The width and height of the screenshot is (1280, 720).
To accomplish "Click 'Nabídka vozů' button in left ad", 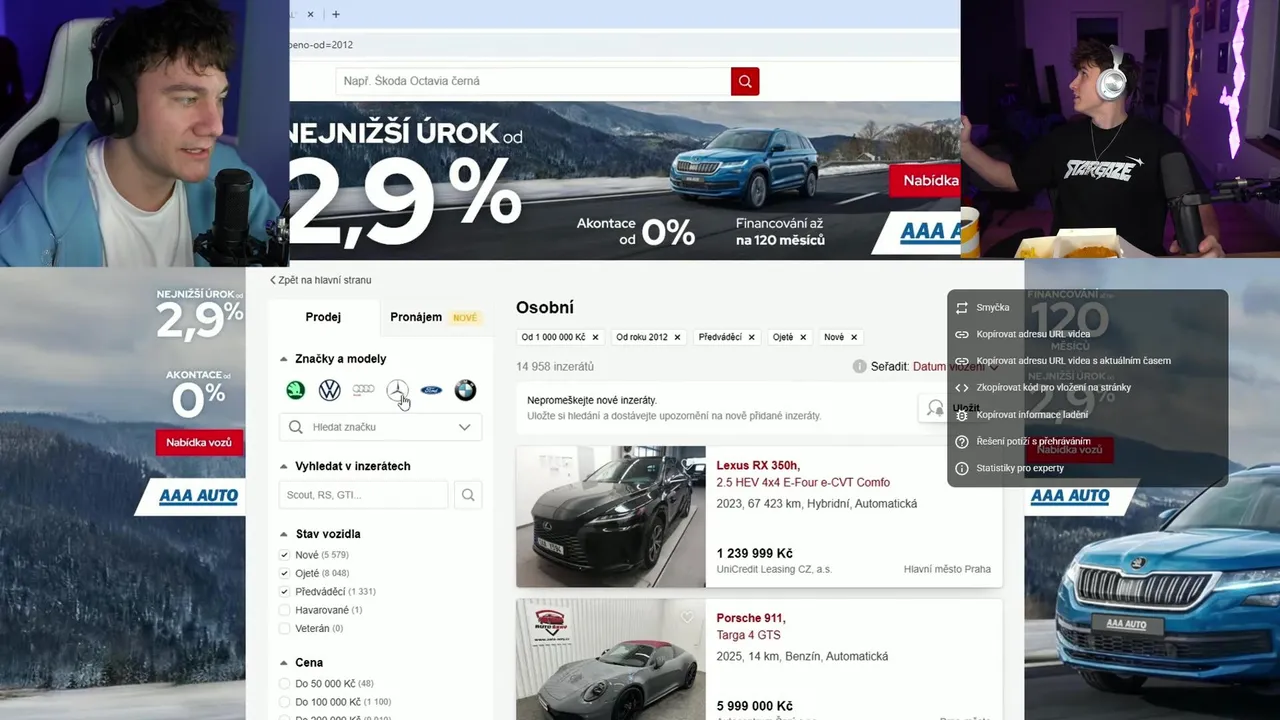I will point(199,442).
